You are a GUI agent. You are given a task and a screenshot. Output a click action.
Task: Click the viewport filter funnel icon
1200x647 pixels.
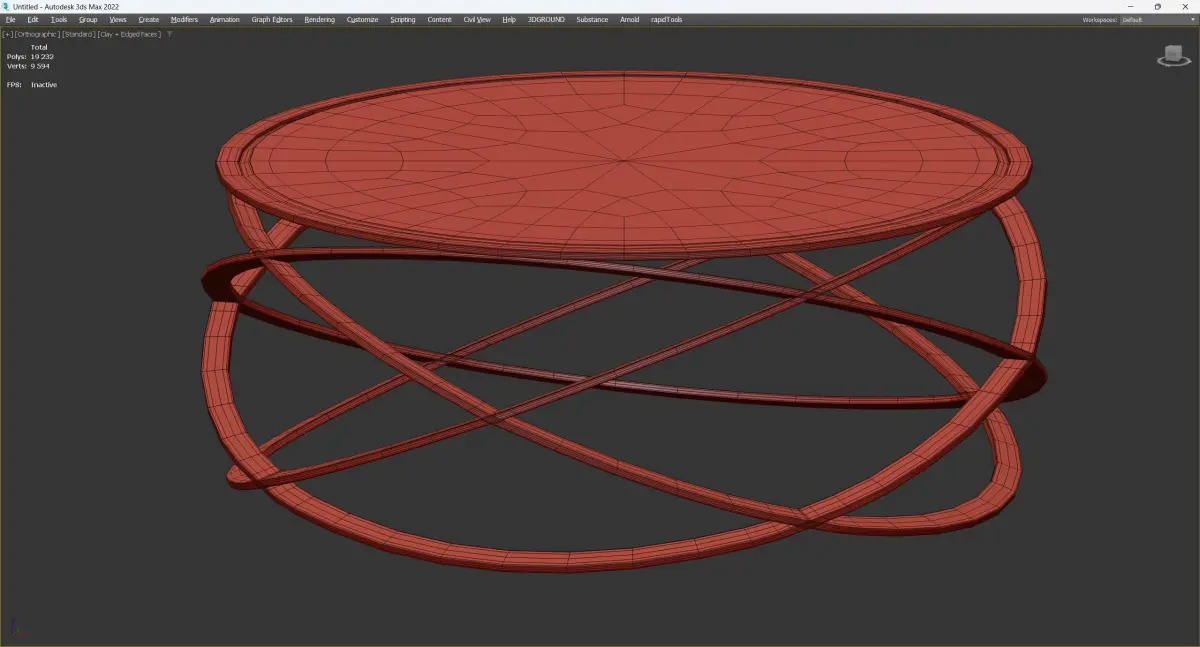(x=170, y=34)
